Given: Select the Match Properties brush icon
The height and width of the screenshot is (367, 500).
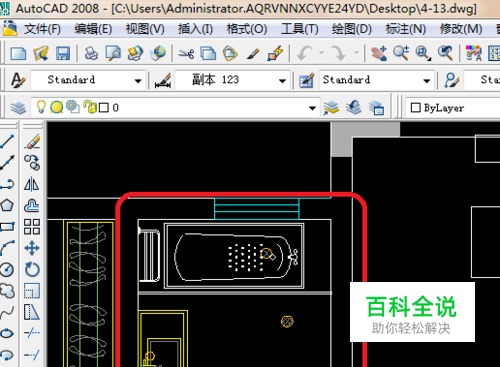Looking at the screenshot, I should pyautogui.click(x=253, y=53).
